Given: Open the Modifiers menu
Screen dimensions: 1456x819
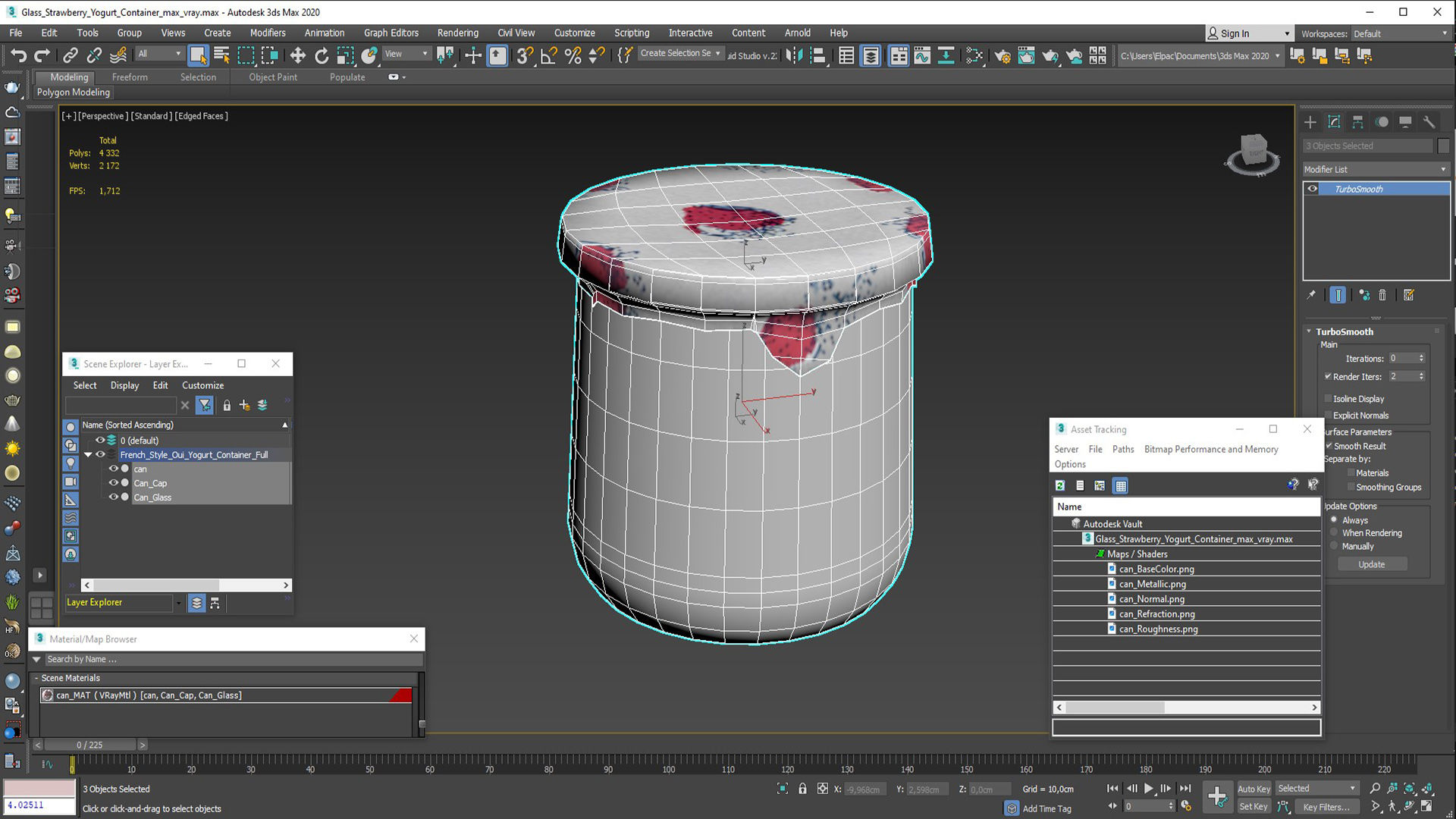Looking at the screenshot, I should coord(268,33).
